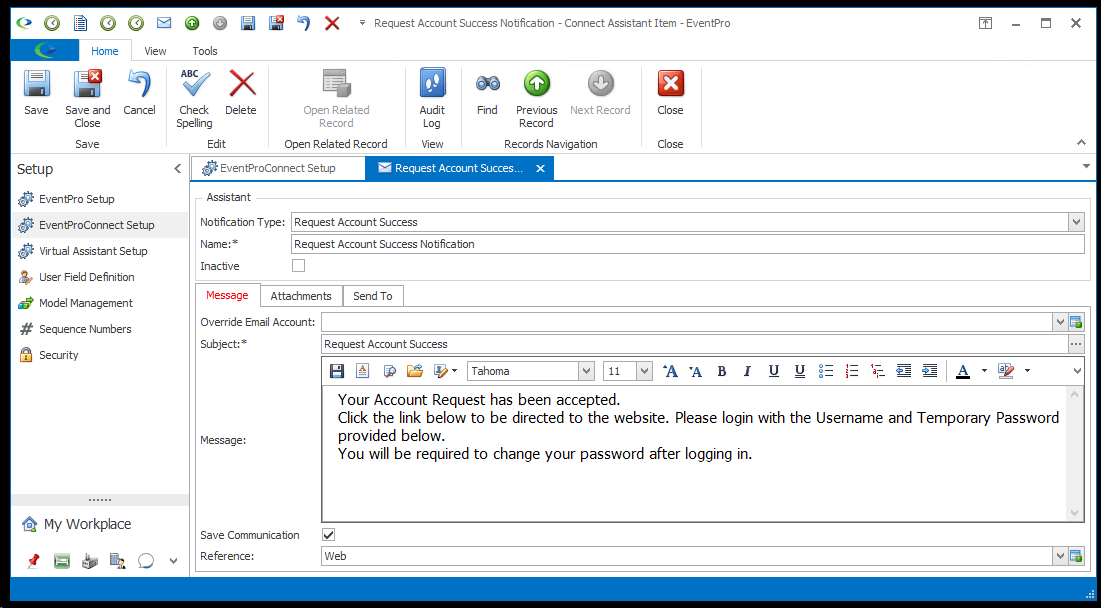Click the red pushpin icon in navigation footer
The width and height of the screenshot is (1101, 608).
pyautogui.click(x=33, y=560)
